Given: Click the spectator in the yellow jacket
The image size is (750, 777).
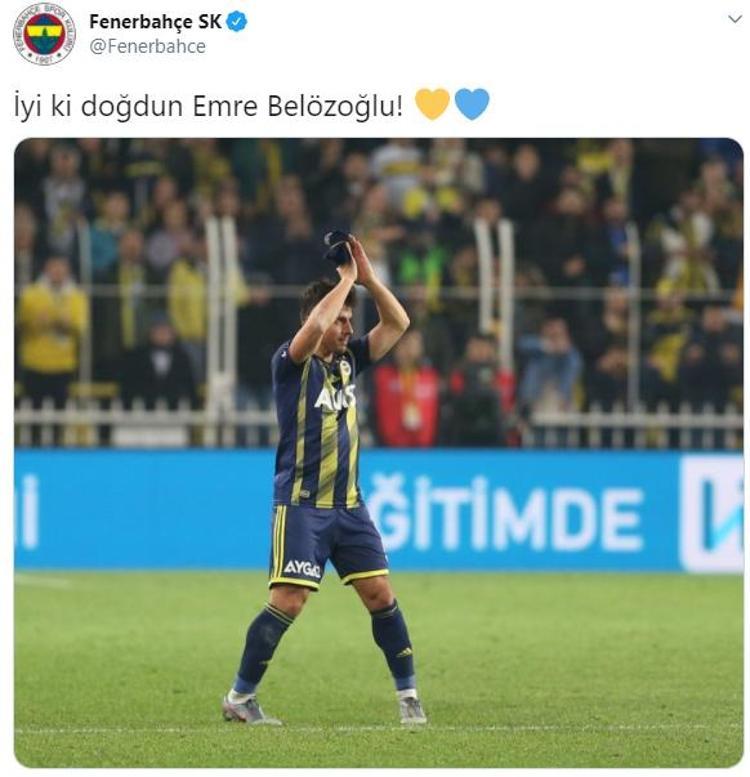Looking at the screenshot, I should tap(52, 327).
